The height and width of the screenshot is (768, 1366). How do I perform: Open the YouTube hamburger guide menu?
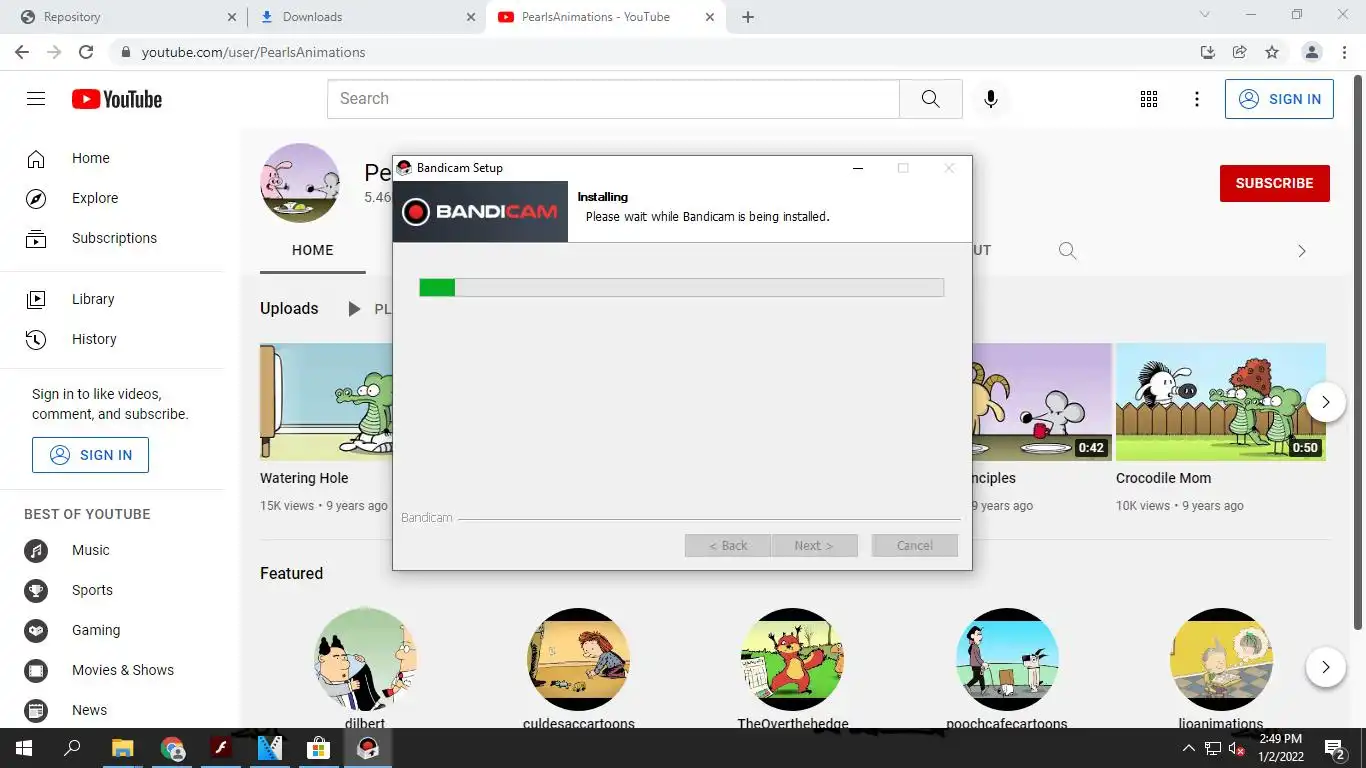click(x=36, y=99)
